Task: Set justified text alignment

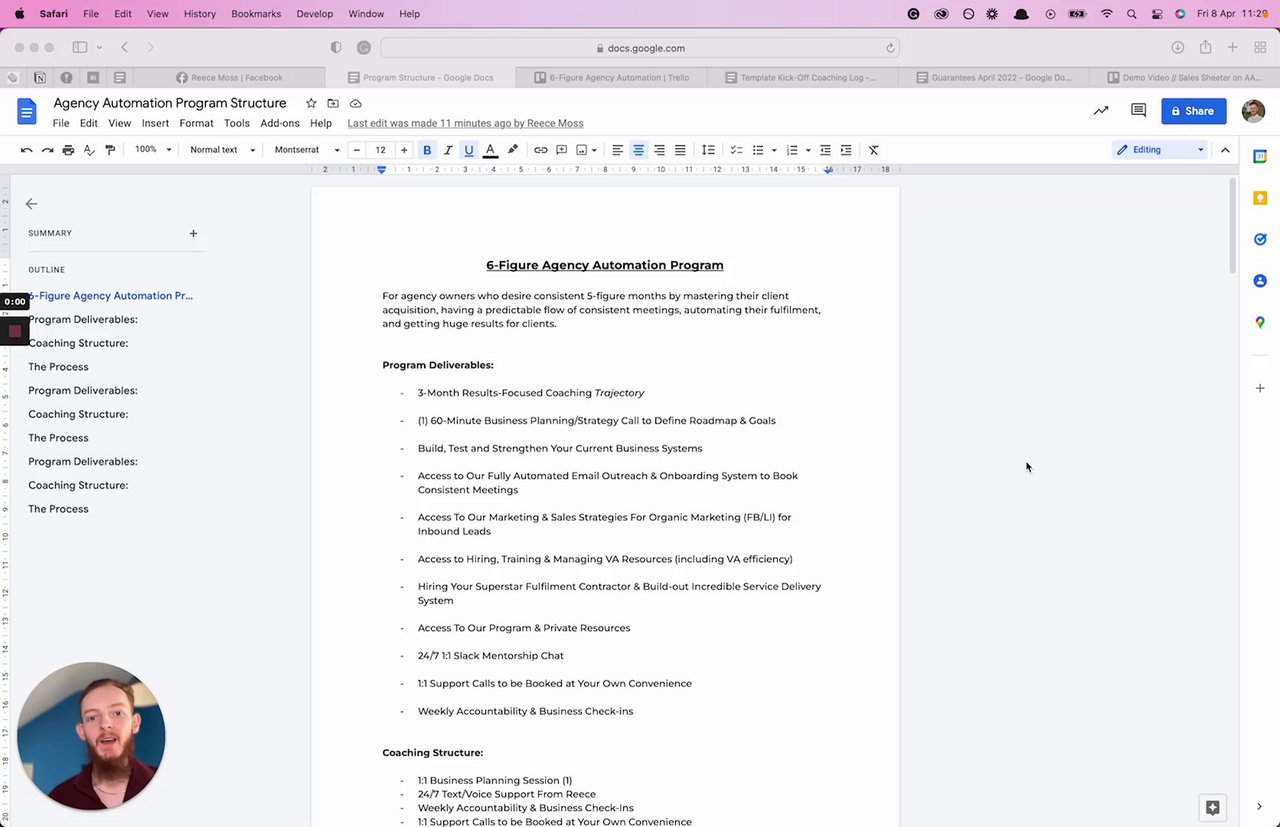Action: pyautogui.click(x=680, y=150)
